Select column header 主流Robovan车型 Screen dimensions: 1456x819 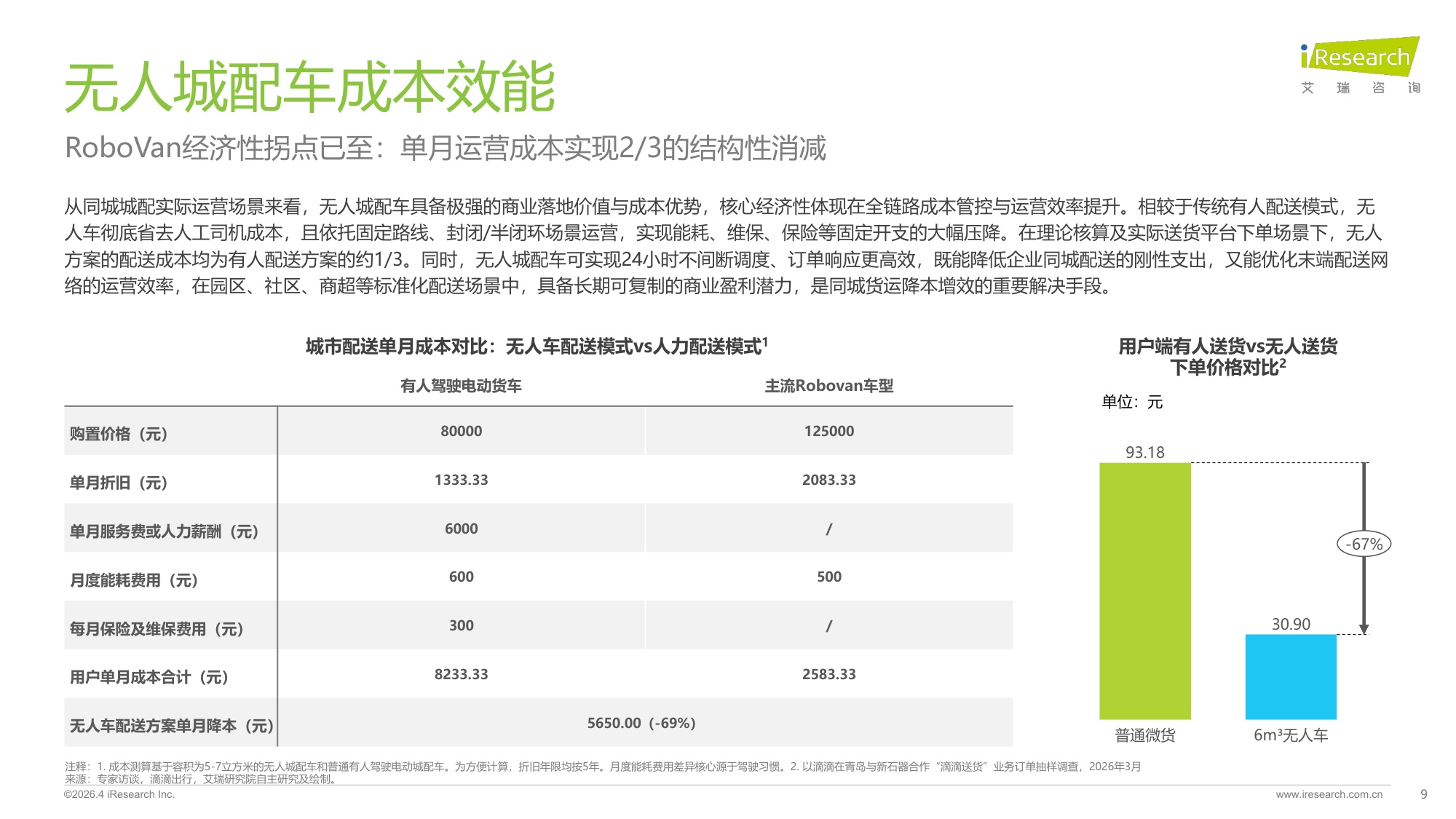point(829,386)
